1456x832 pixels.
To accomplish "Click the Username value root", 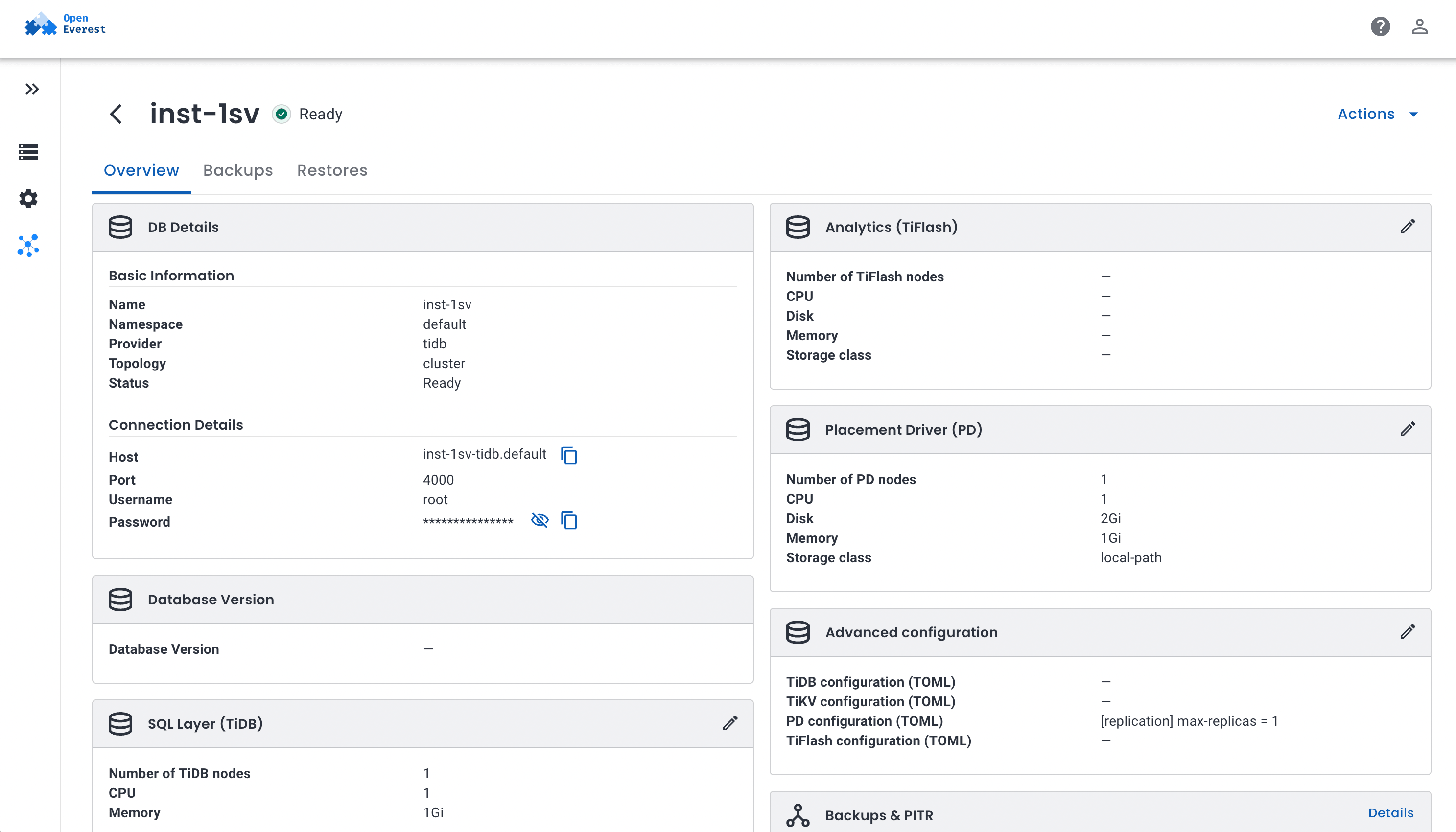I will [435, 499].
